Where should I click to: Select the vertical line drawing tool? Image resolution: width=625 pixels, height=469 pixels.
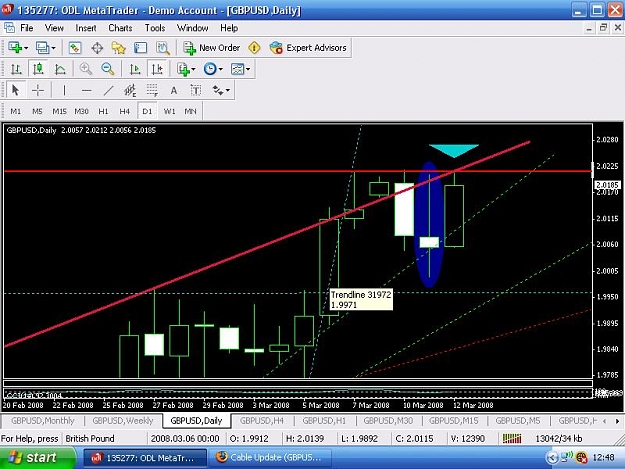[65, 90]
